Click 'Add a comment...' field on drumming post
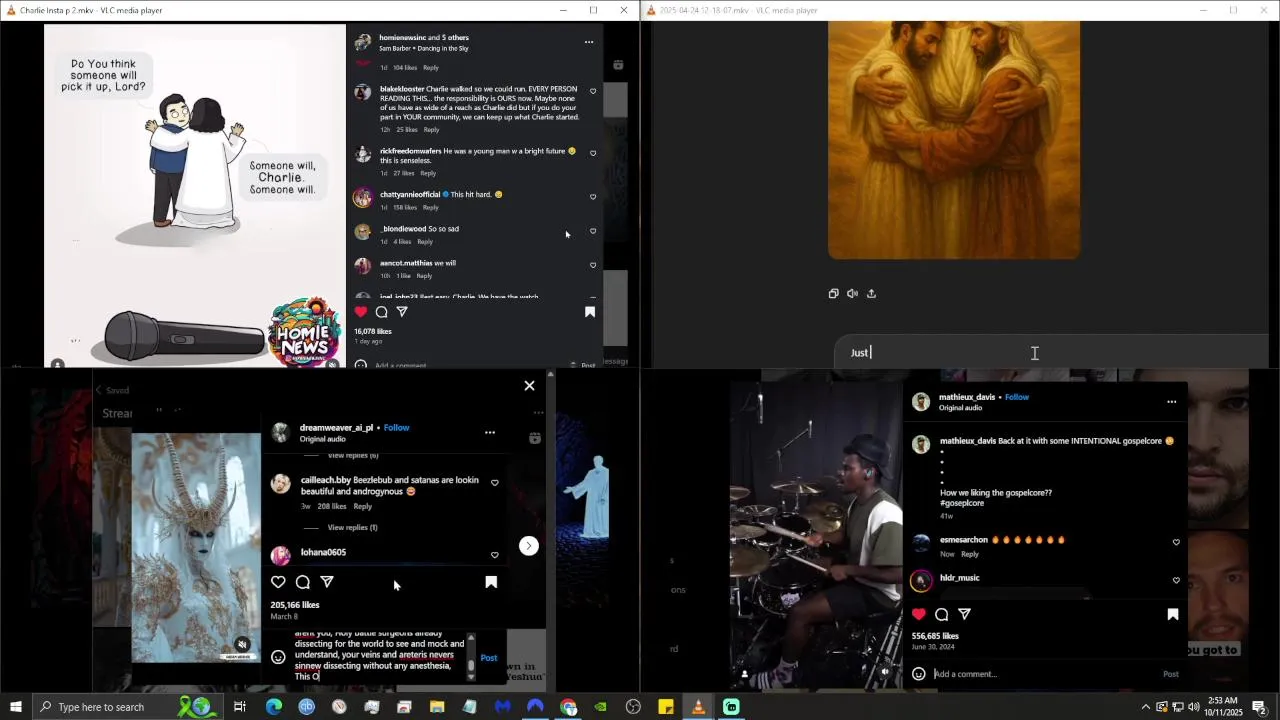Screen dimensions: 1280x720 click(x=1040, y=674)
